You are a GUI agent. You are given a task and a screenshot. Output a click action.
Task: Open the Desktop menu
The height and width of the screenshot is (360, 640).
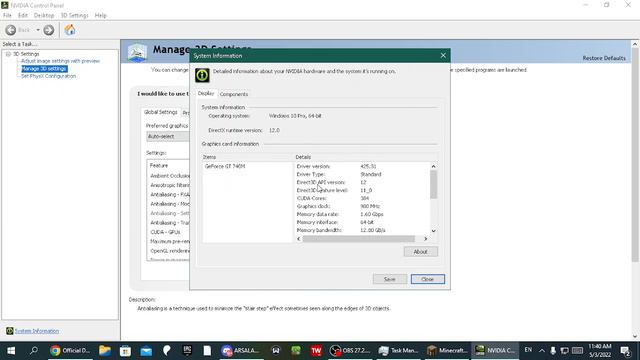(44, 15)
